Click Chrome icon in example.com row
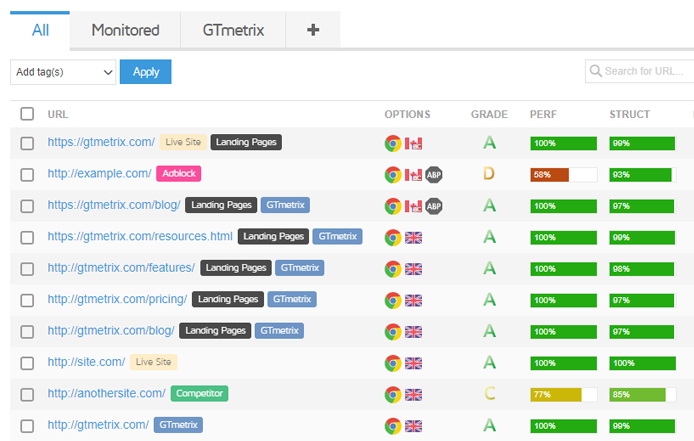The height and width of the screenshot is (441, 694). click(x=393, y=175)
